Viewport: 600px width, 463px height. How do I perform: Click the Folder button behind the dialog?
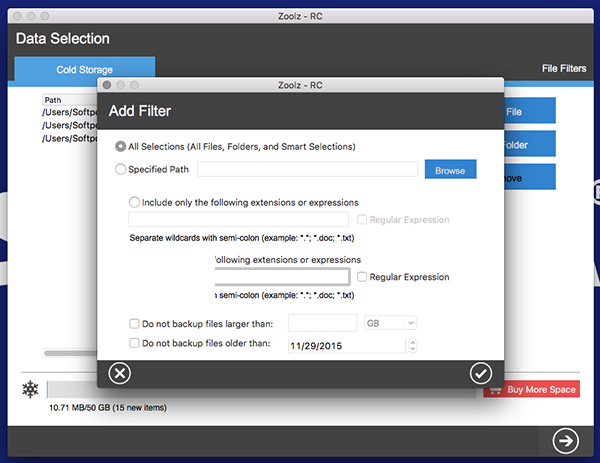[x=530, y=144]
